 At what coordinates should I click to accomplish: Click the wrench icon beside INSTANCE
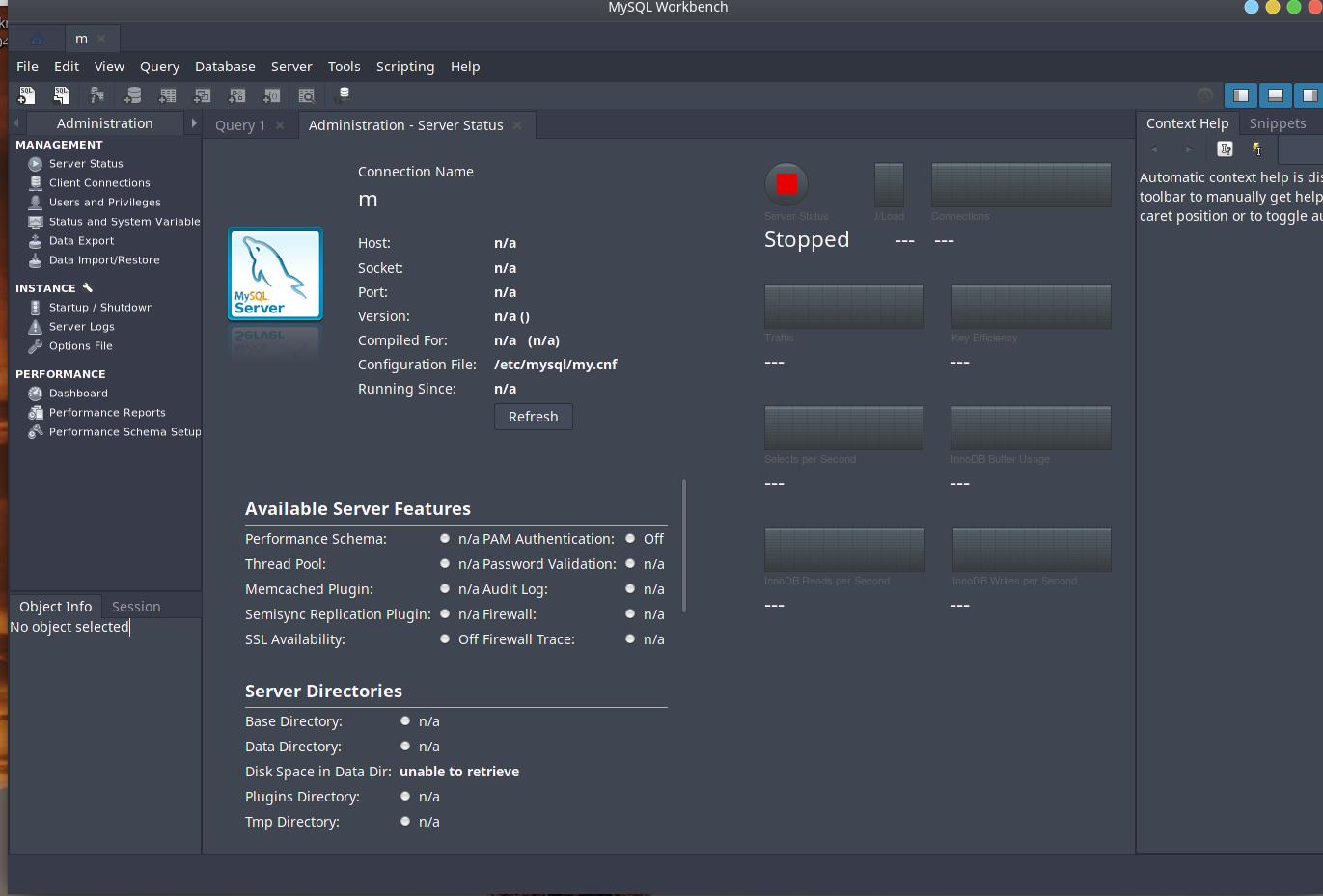click(x=87, y=287)
